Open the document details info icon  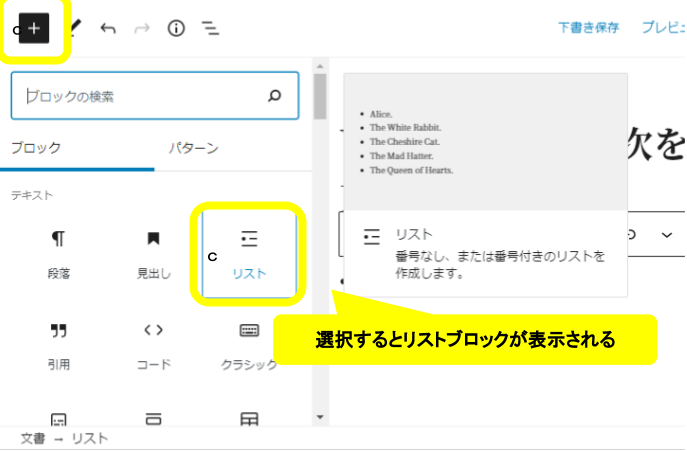tap(176, 29)
